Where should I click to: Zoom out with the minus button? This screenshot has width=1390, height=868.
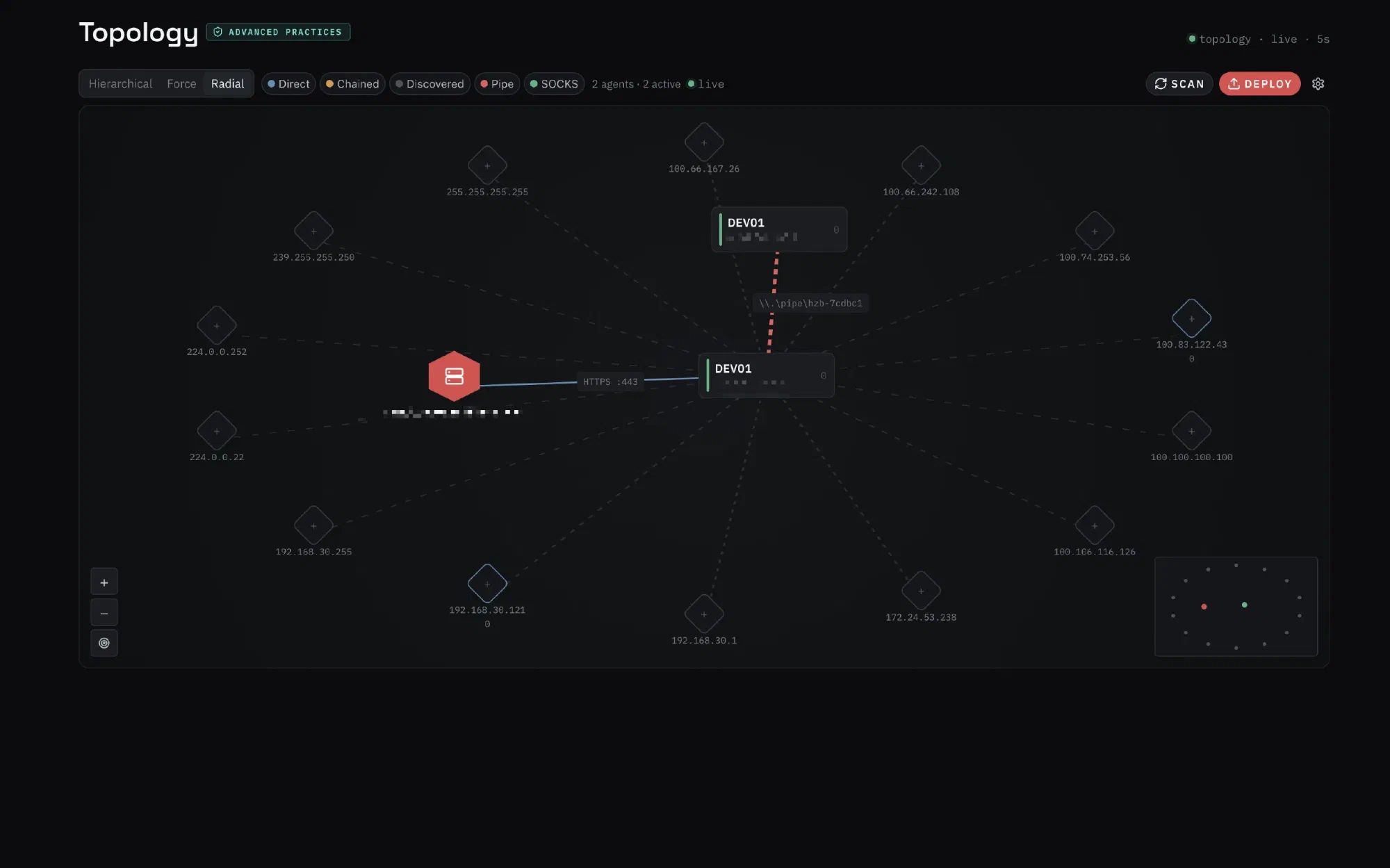104,613
